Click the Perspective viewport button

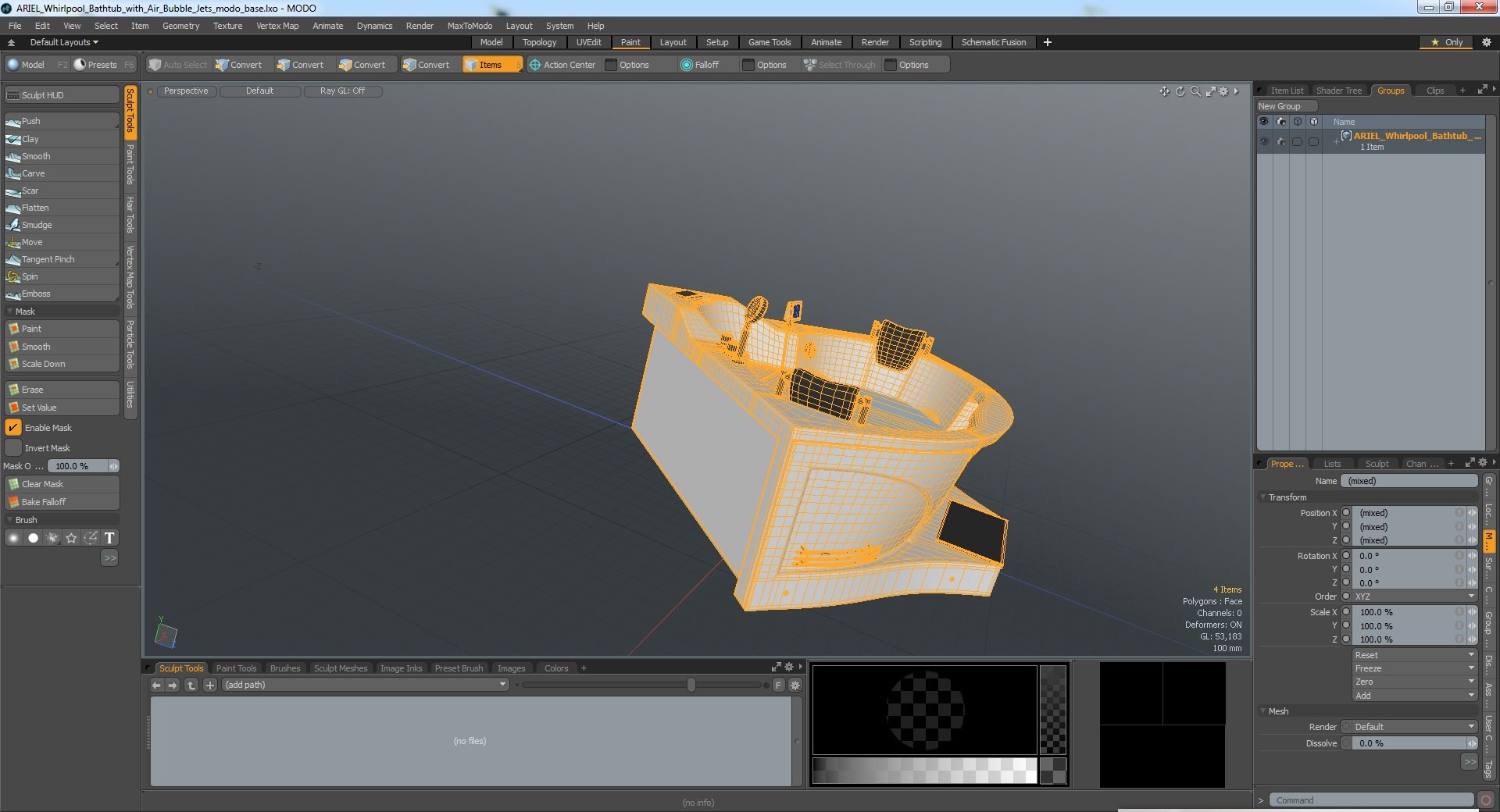click(x=186, y=91)
